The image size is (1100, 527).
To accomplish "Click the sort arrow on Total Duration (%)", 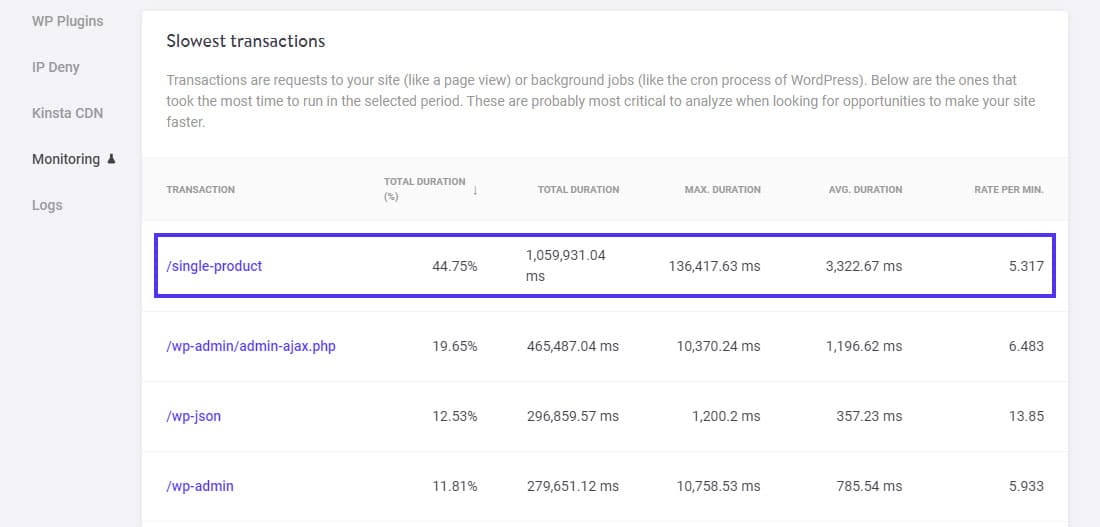I will click(475, 190).
